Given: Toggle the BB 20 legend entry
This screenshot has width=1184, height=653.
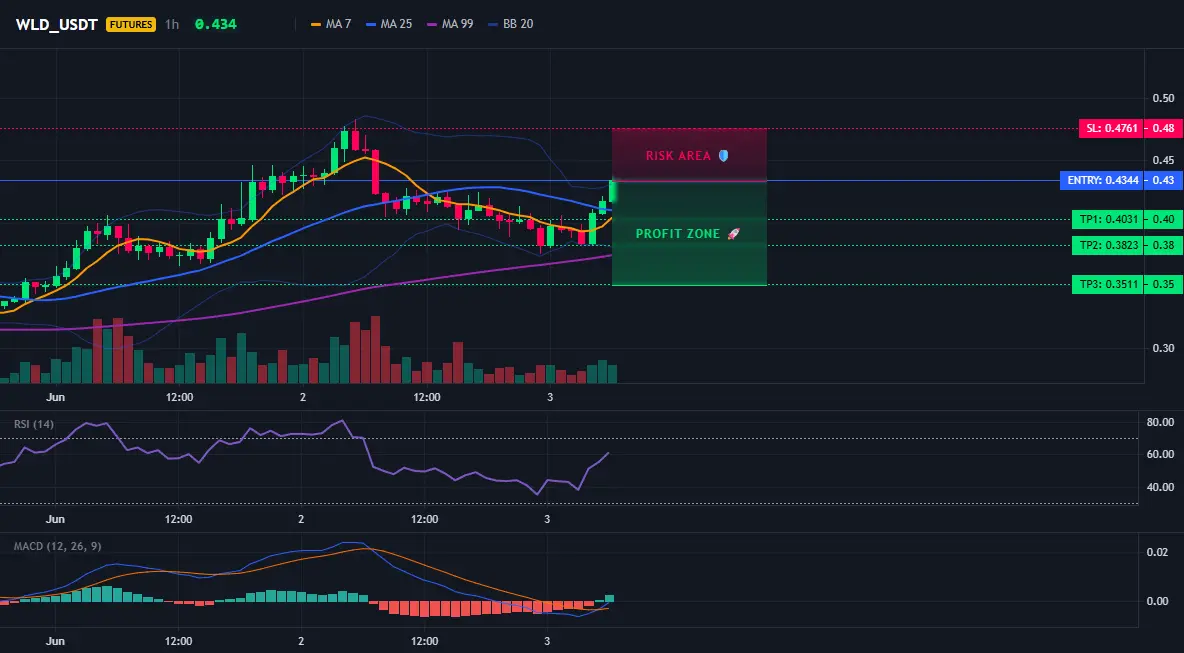Looking at the screenshot, I should pyautogui.click(x=510, y=24).
